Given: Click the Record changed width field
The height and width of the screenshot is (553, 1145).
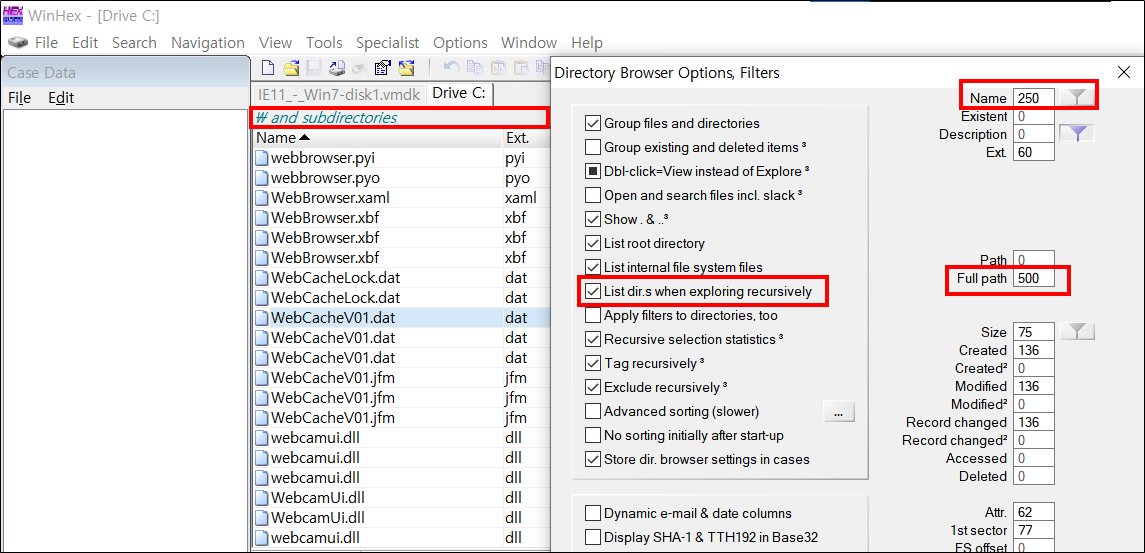Looking at the screenshot, I should pyautogui.click(x=1034, y=422).
